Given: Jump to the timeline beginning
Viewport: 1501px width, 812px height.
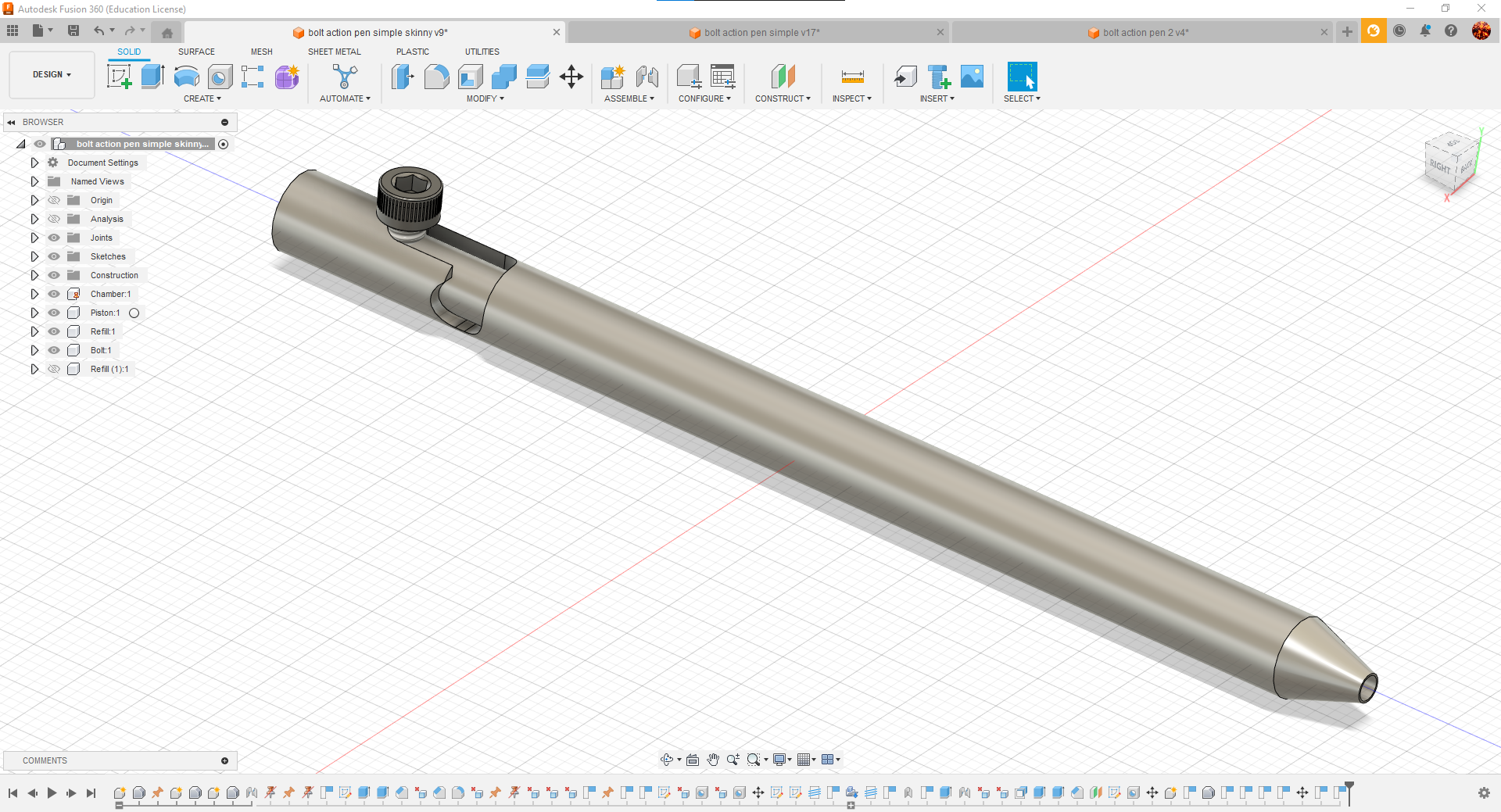Looking at the screenshot, I should 13,792.
